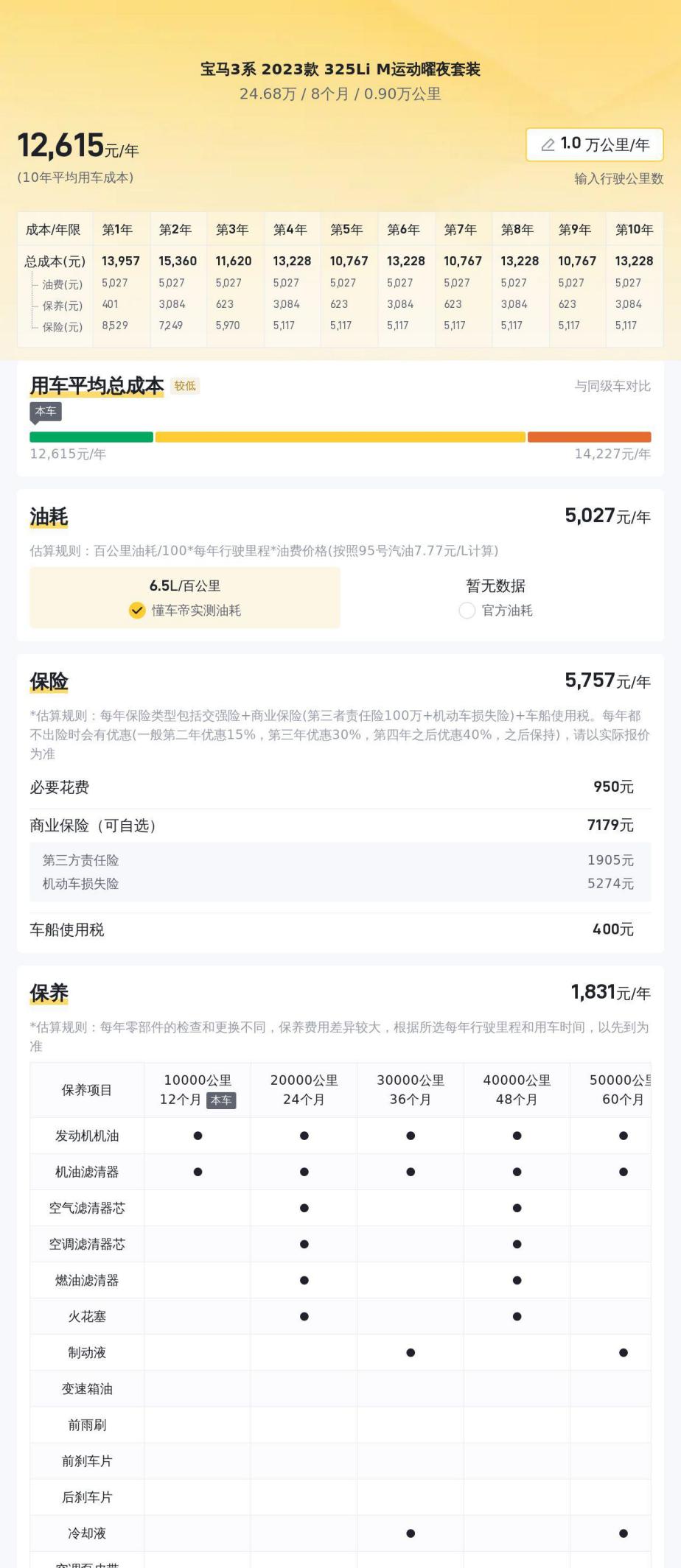Tap the 较低 cost level badge
Image resolution: width=681 pixels, height=1568 pixels.
[185, 386]
